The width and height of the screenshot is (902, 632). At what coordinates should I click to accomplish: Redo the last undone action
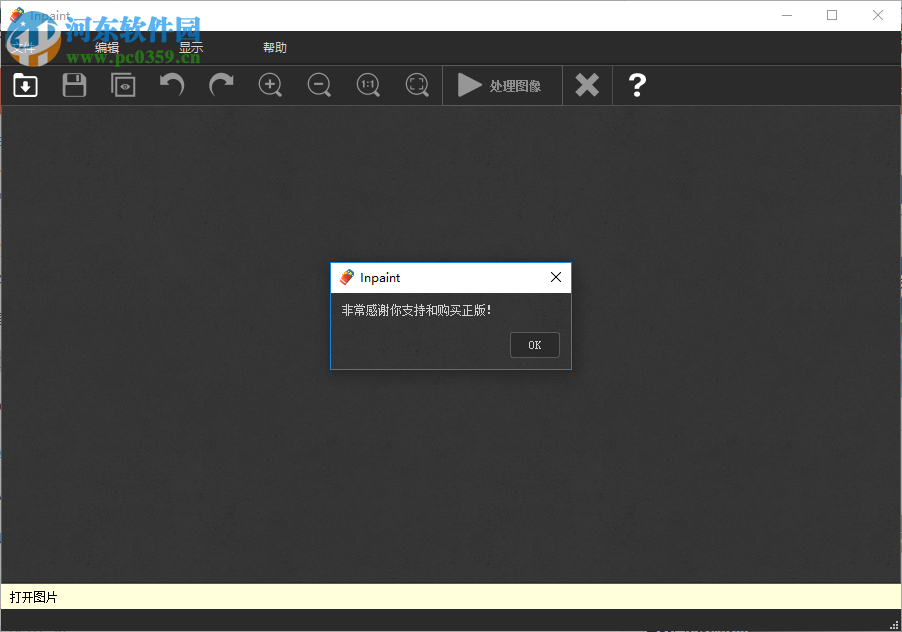point(220,85)
